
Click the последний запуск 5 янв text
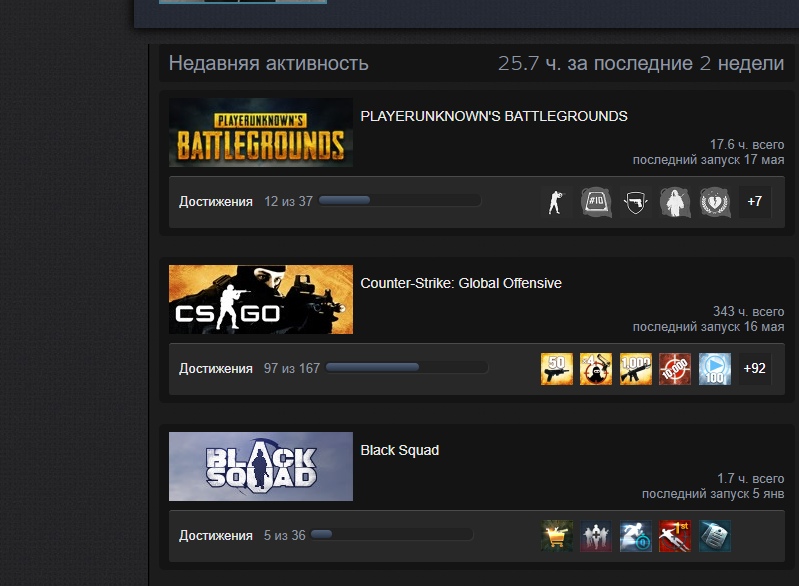713,494
